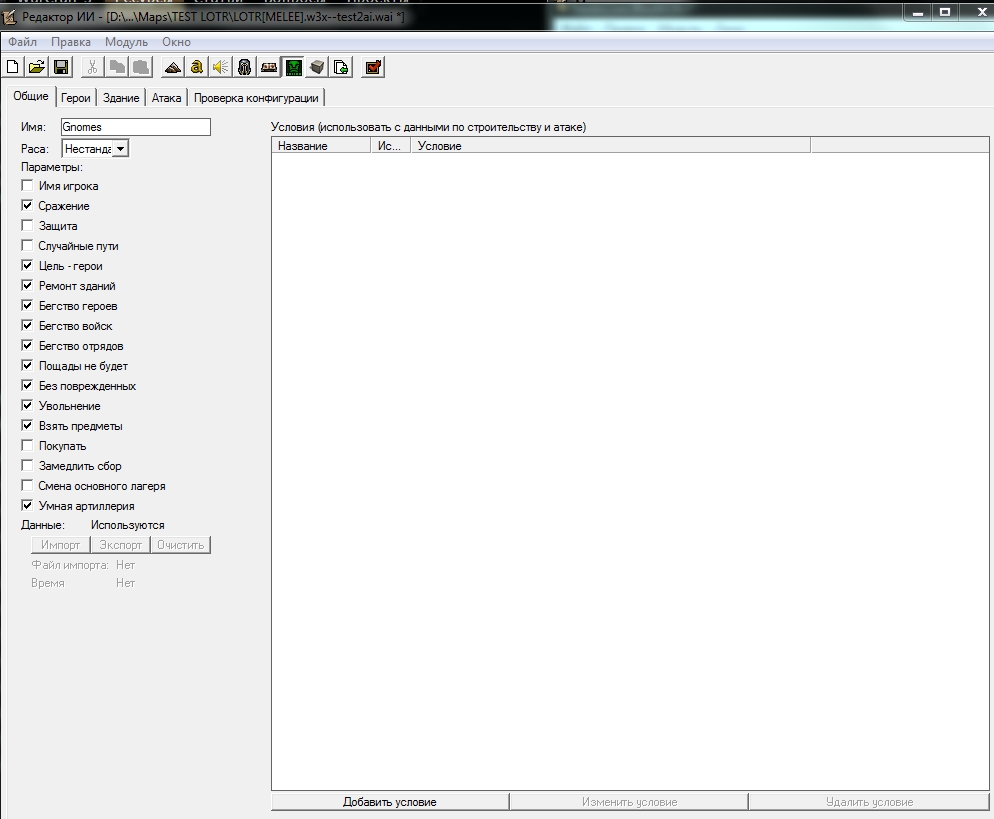Open the Object Manager cube icon
Viewport: 994px width, 819px height.
tap(317, 67)
